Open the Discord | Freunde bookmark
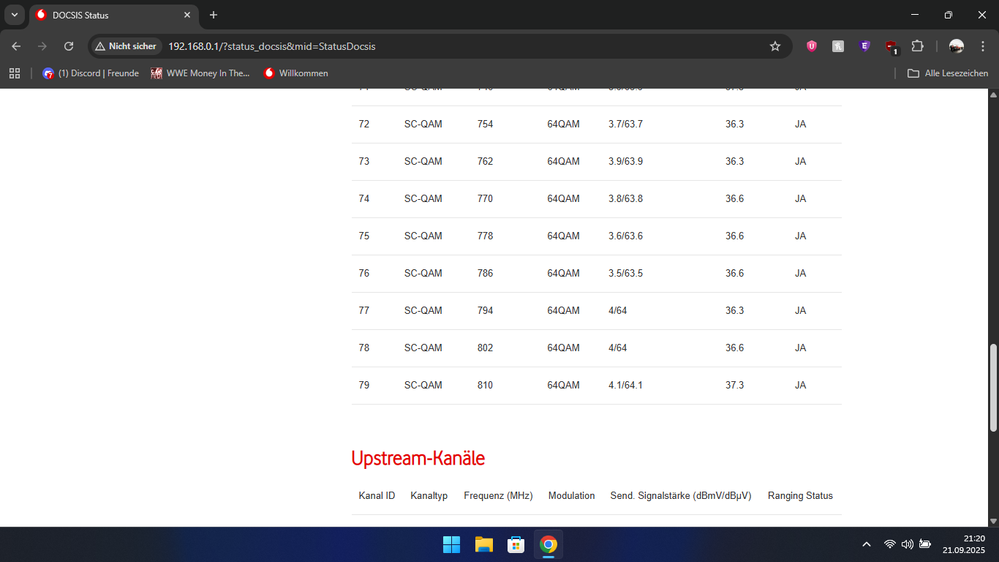This screenshot has height=562, width=999. (90, 73)
